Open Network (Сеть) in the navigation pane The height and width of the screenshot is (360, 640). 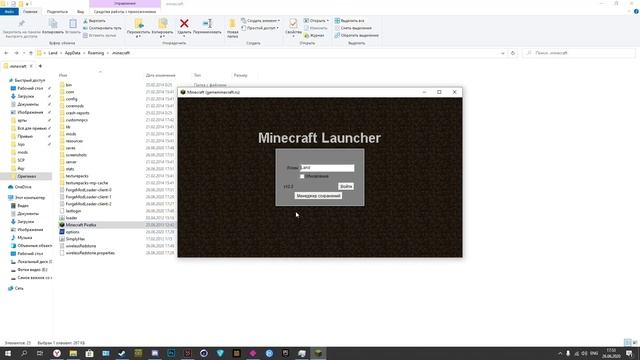coord(19,288)
